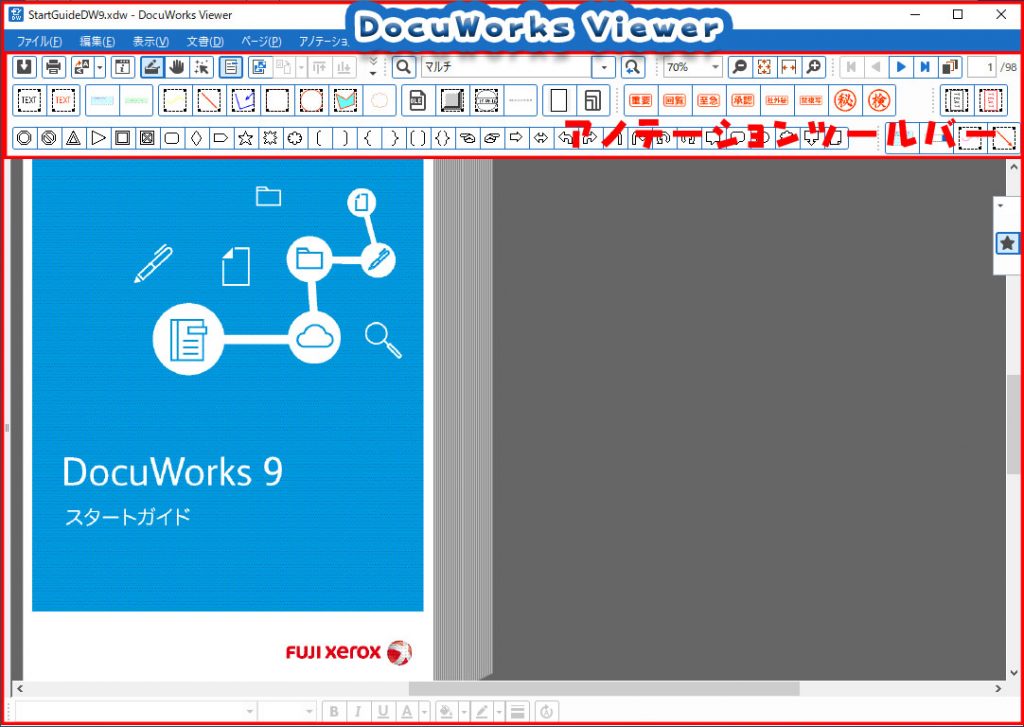The width and height of the screenshot is (1024, 727).
Task: Toggle bold text formatting
Action: [x=334, y=710]
